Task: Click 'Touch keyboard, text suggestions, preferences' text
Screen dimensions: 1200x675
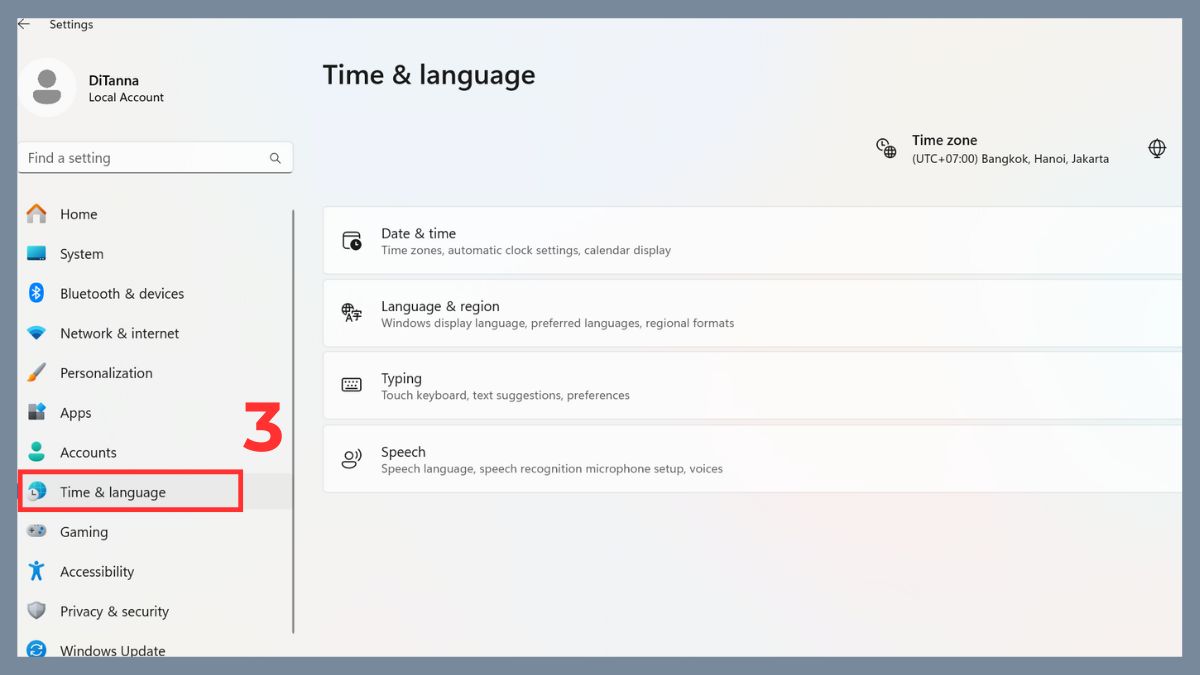Action: click(505, 395)
